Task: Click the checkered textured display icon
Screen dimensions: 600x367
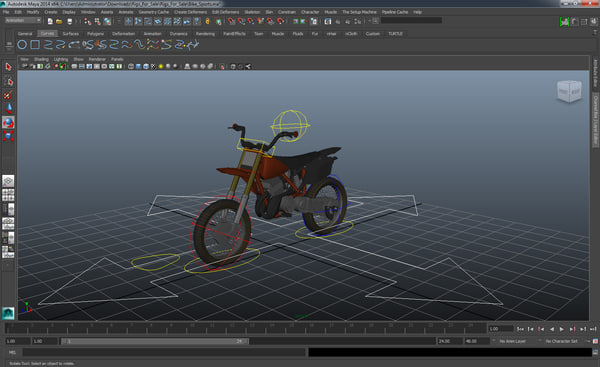Action: tap(153, 67)
